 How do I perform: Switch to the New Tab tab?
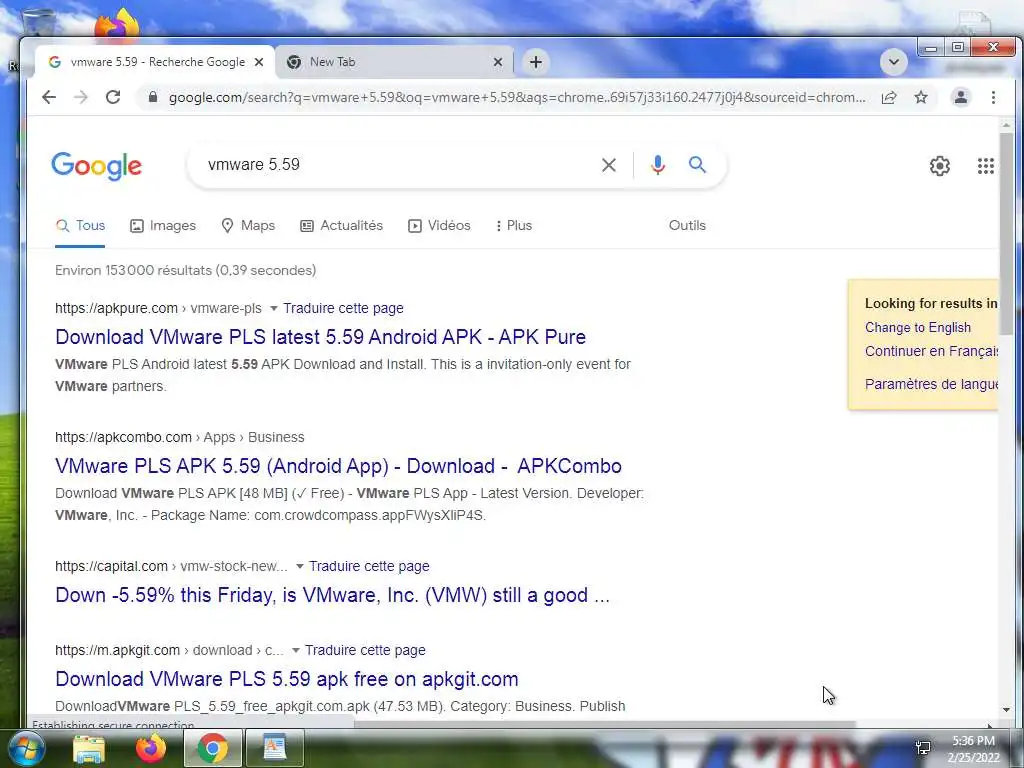click(394, 62)
